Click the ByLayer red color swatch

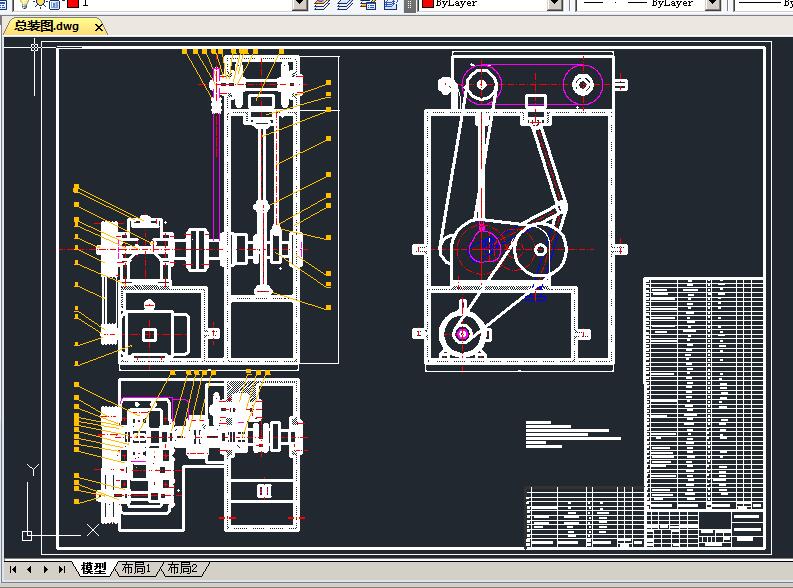coord(428,4)
